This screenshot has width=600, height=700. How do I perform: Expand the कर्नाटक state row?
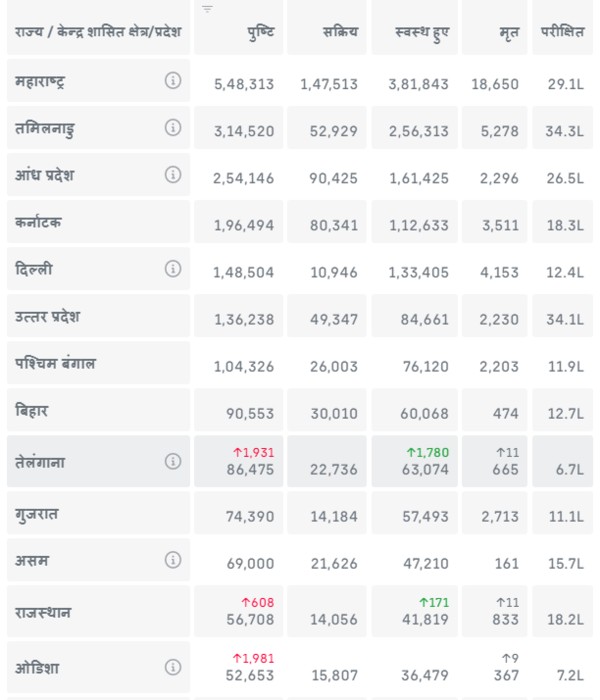98,223
